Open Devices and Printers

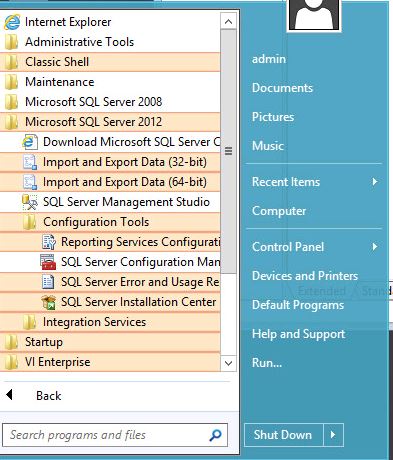coord(305,276)
